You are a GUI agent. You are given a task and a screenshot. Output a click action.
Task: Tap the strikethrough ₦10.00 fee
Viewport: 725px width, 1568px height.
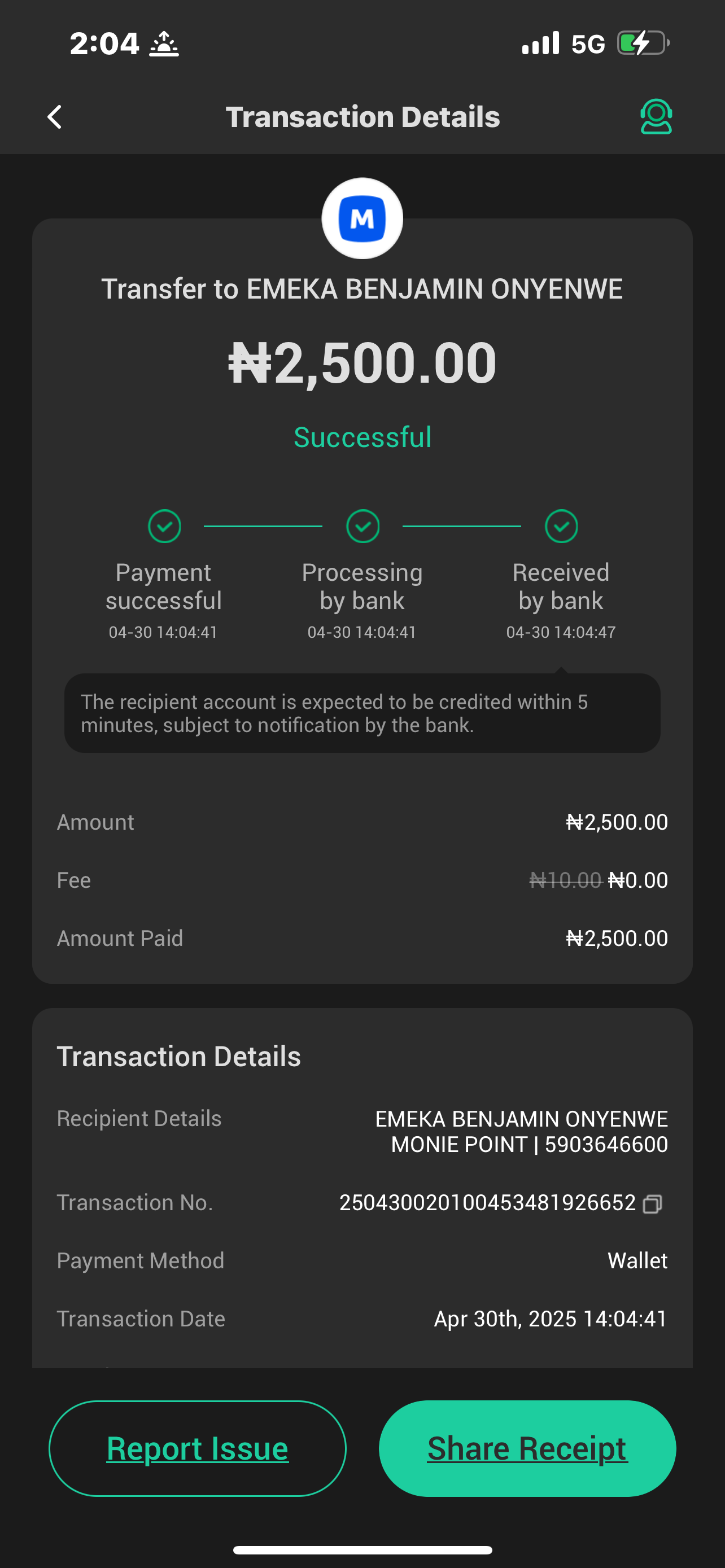point(566,880)
